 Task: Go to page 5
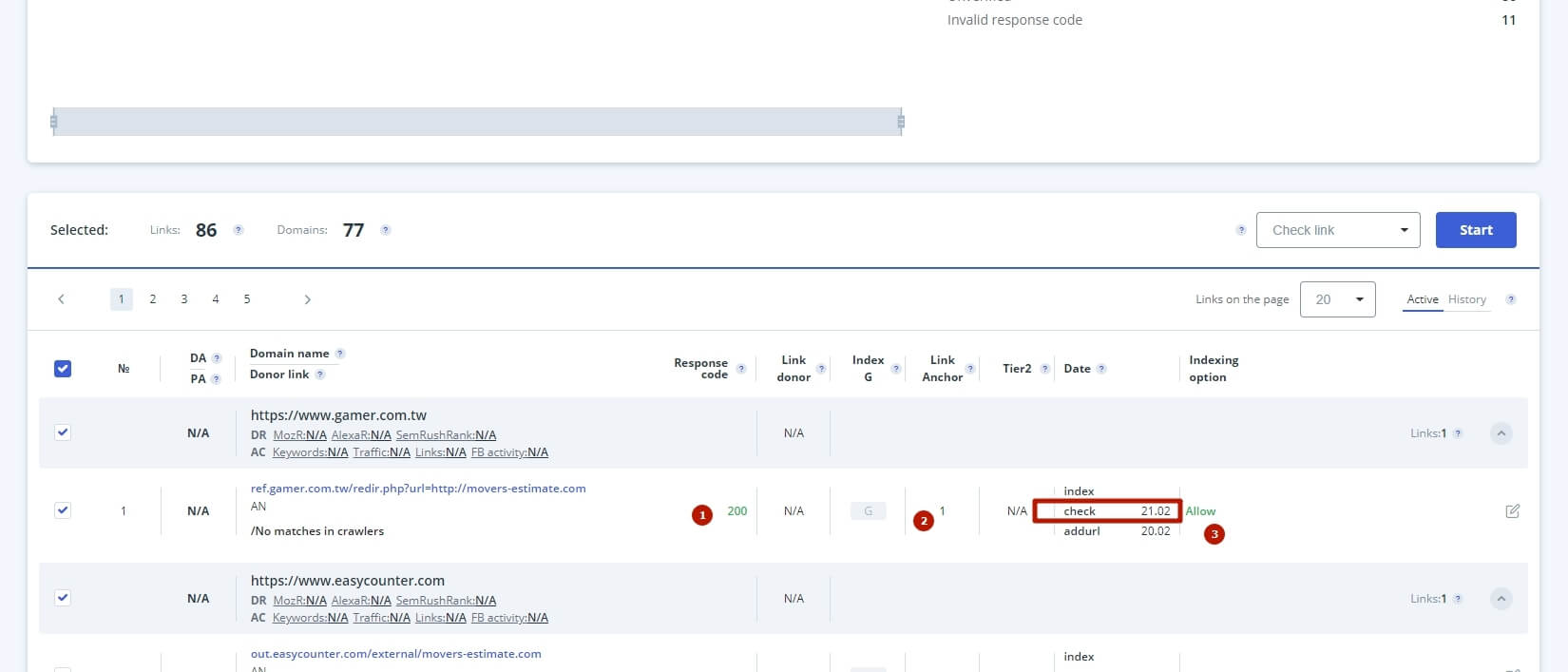tap(247, 299)
